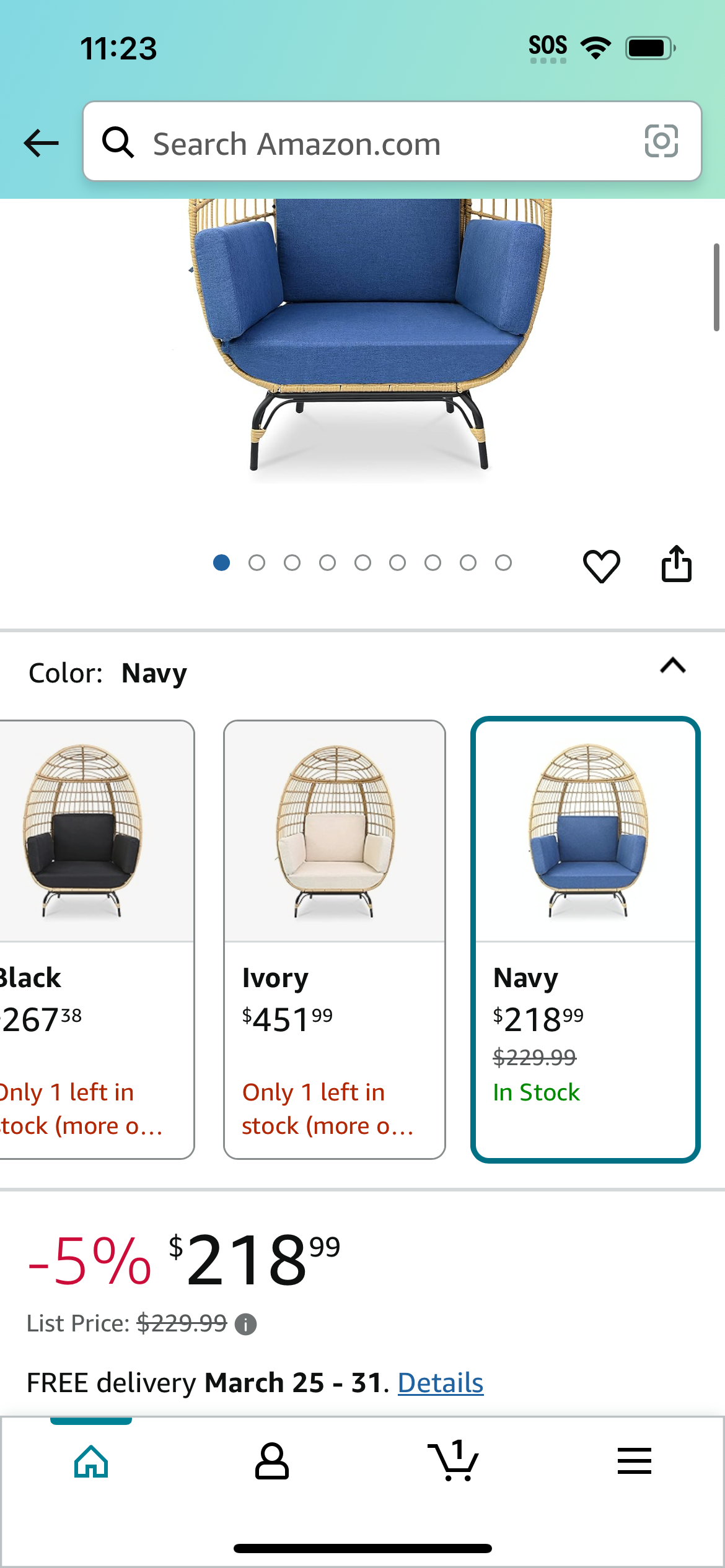Open list price info icon
This screenshot has width=725, height=1568.
(x=245, y=1324)
